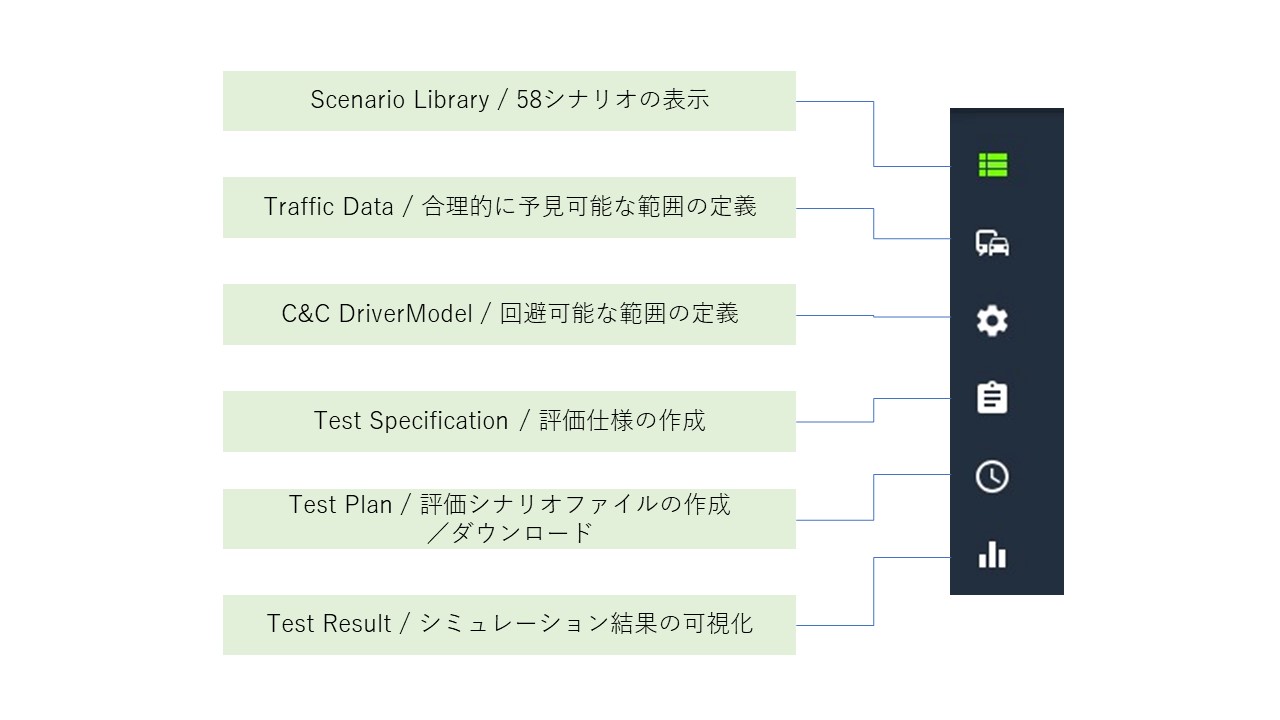Open the C&C DriverModel gear icon
1280x720 pixels.
tap(992, 321)
